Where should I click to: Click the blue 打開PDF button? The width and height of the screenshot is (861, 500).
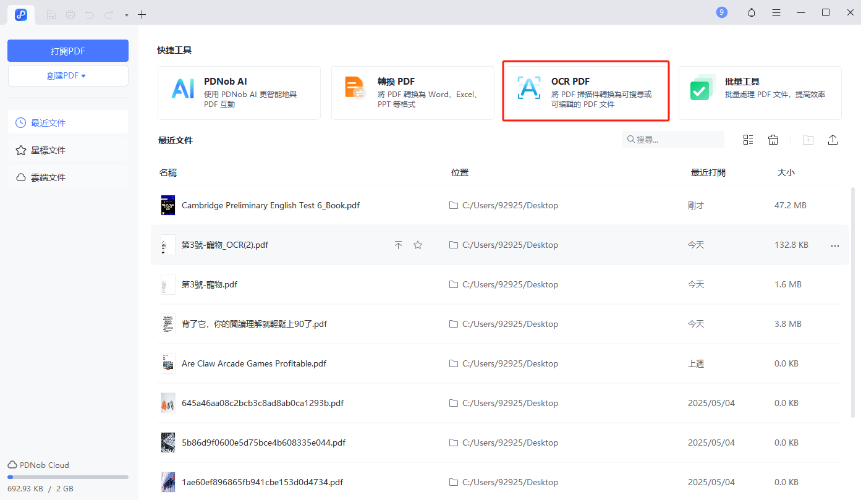coord(68,51)
